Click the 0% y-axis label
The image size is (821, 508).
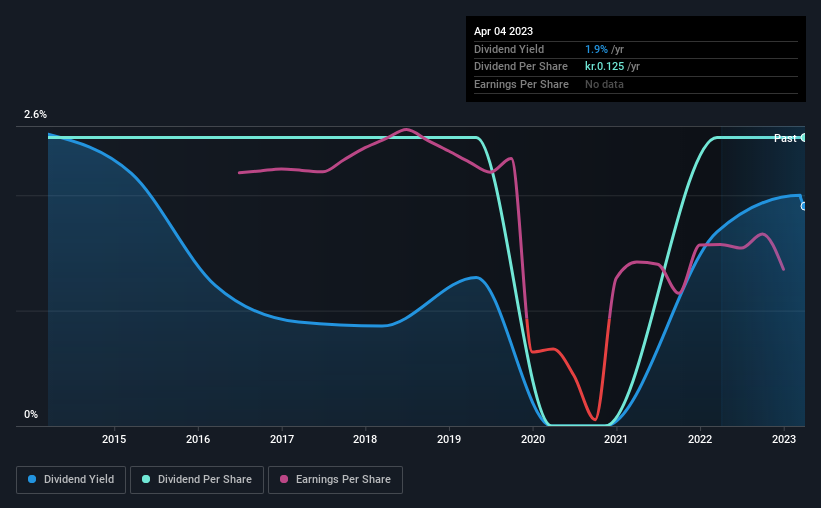31,414
